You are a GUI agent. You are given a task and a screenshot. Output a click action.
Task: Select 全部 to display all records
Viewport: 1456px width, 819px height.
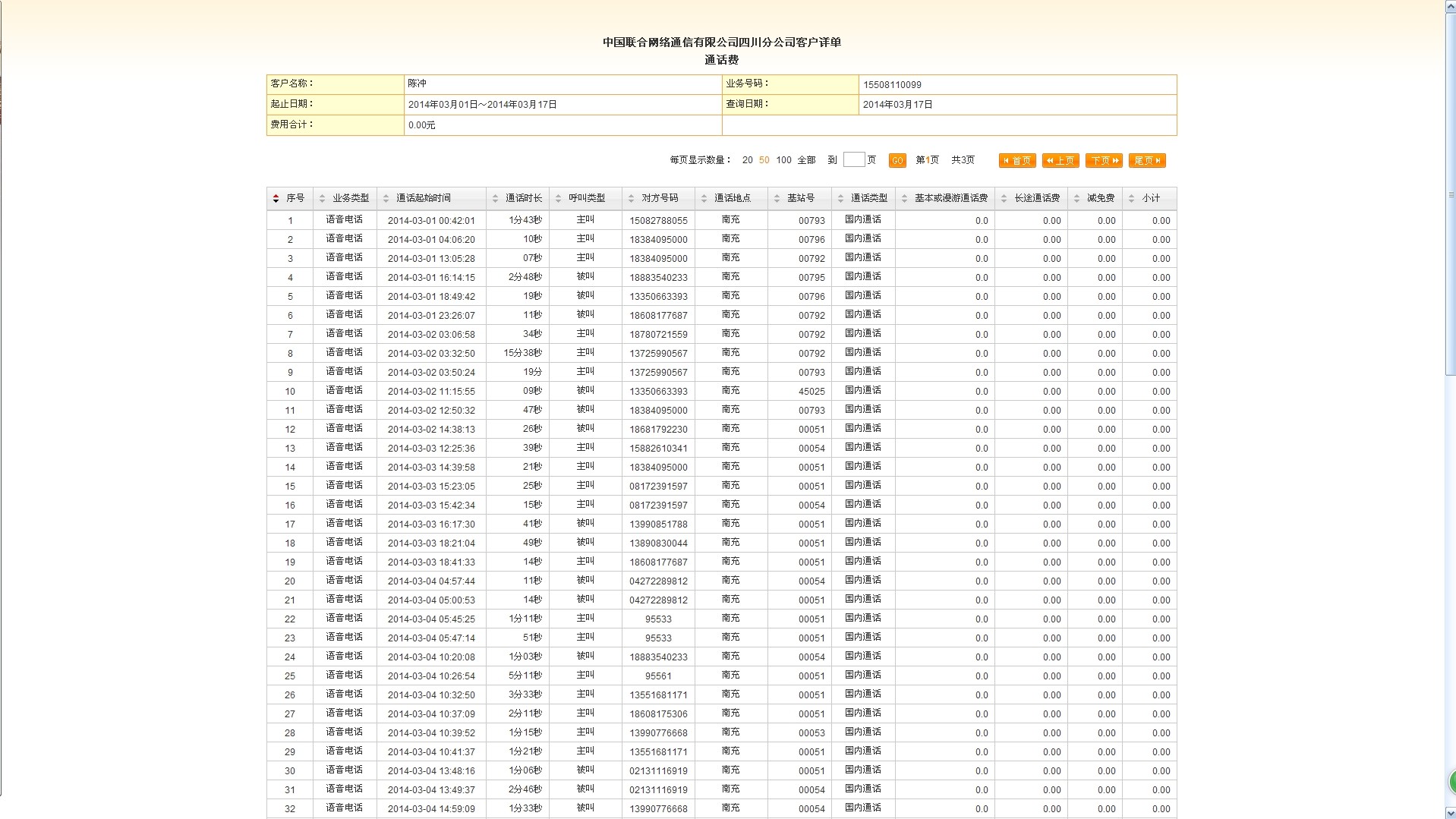(806, 160)
